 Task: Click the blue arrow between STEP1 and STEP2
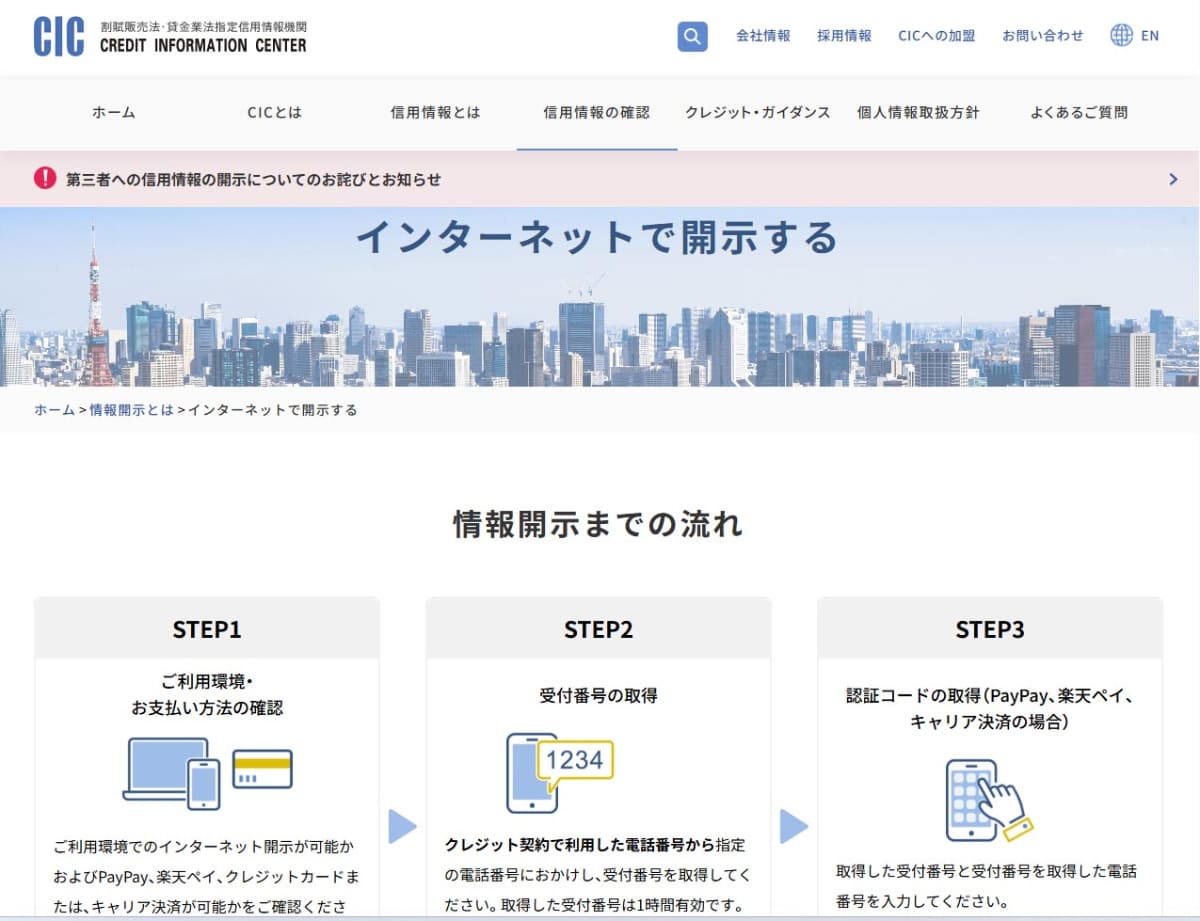(x=402, y=827)
